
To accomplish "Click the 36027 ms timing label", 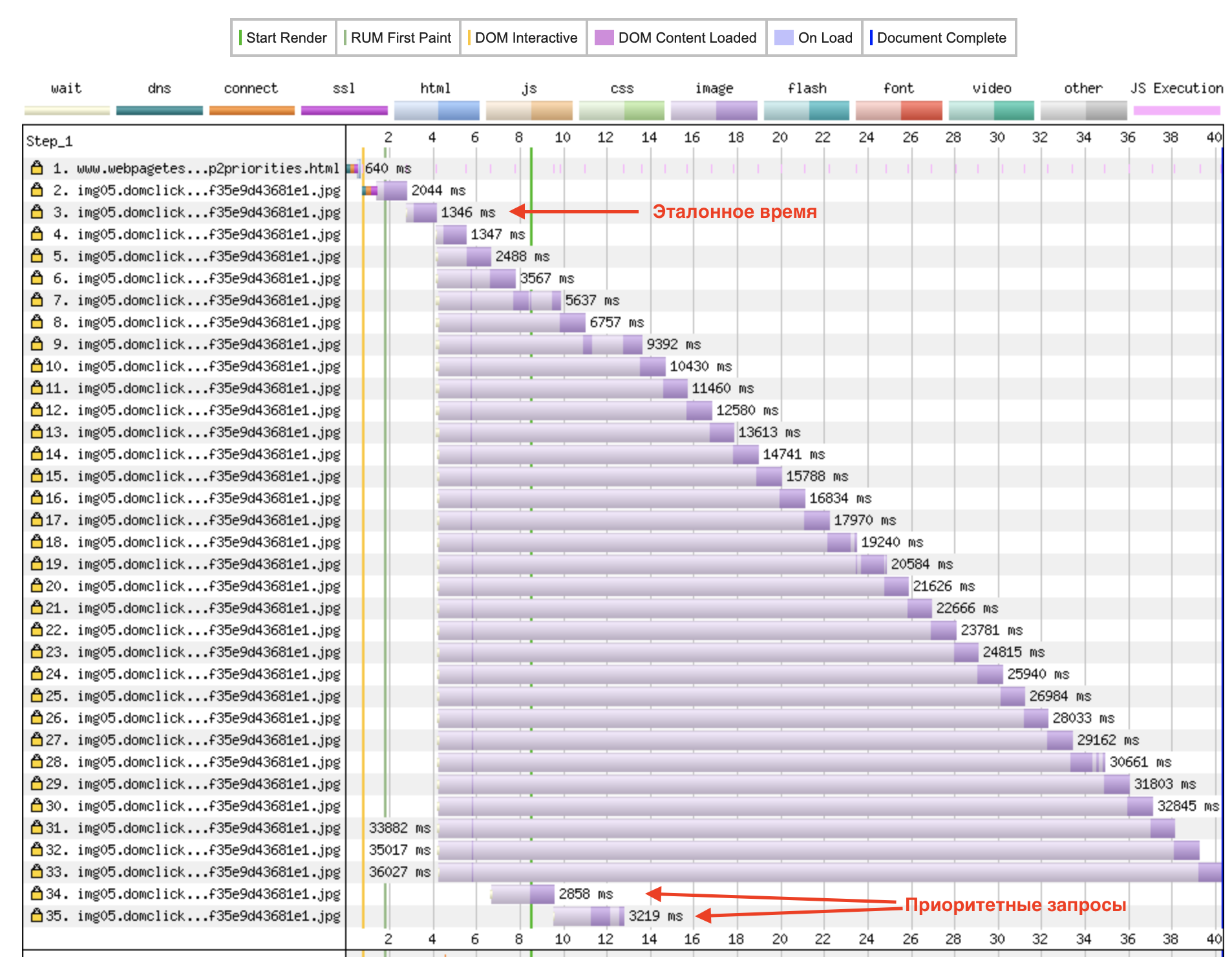I will [399, 872].
